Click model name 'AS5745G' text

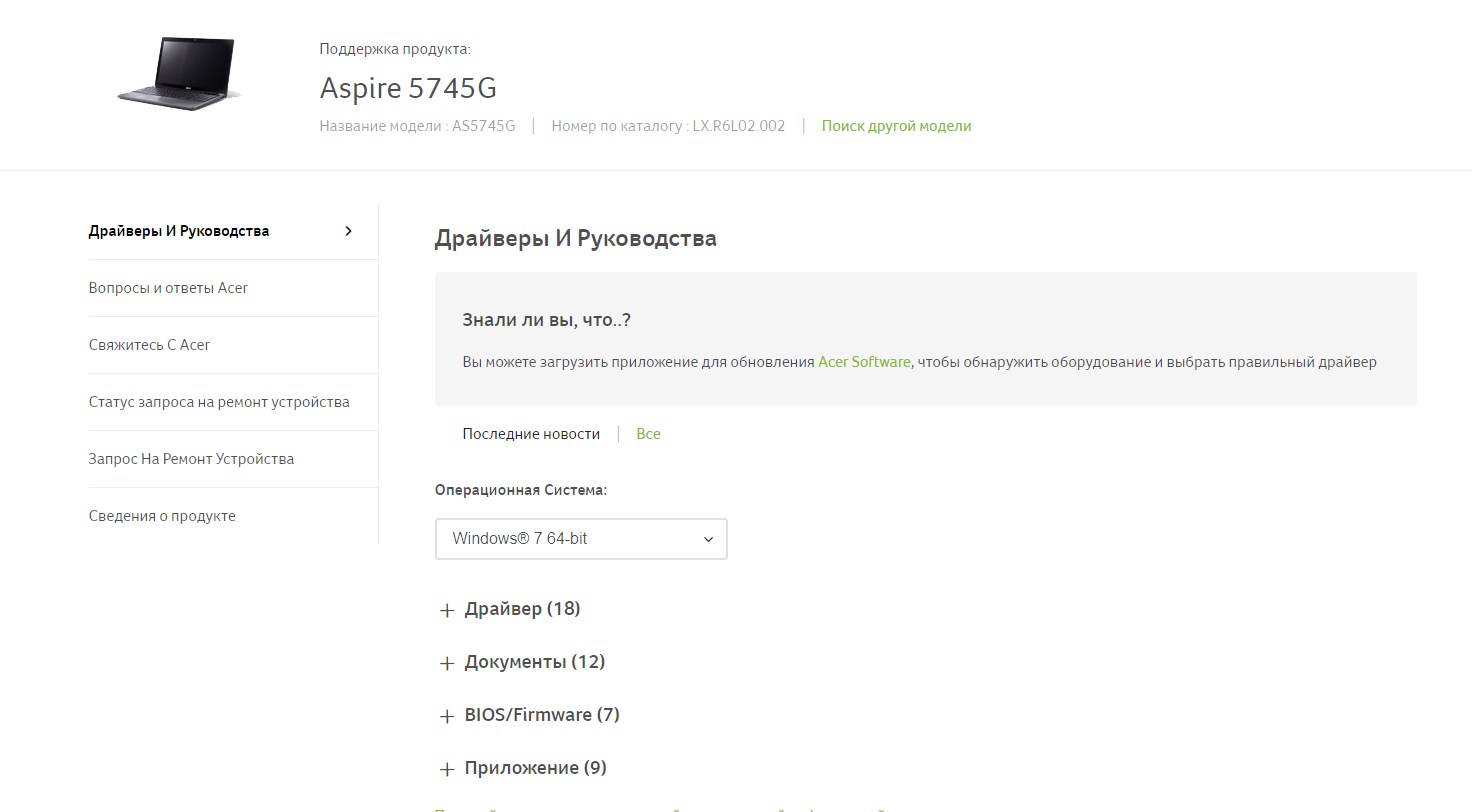(484, 126)
